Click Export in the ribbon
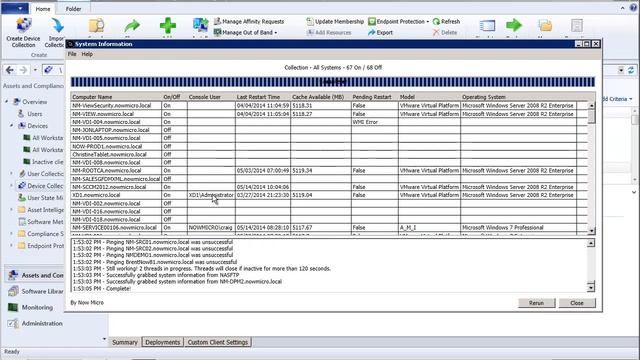The image size is (640, 360). [x=380, y=32]
